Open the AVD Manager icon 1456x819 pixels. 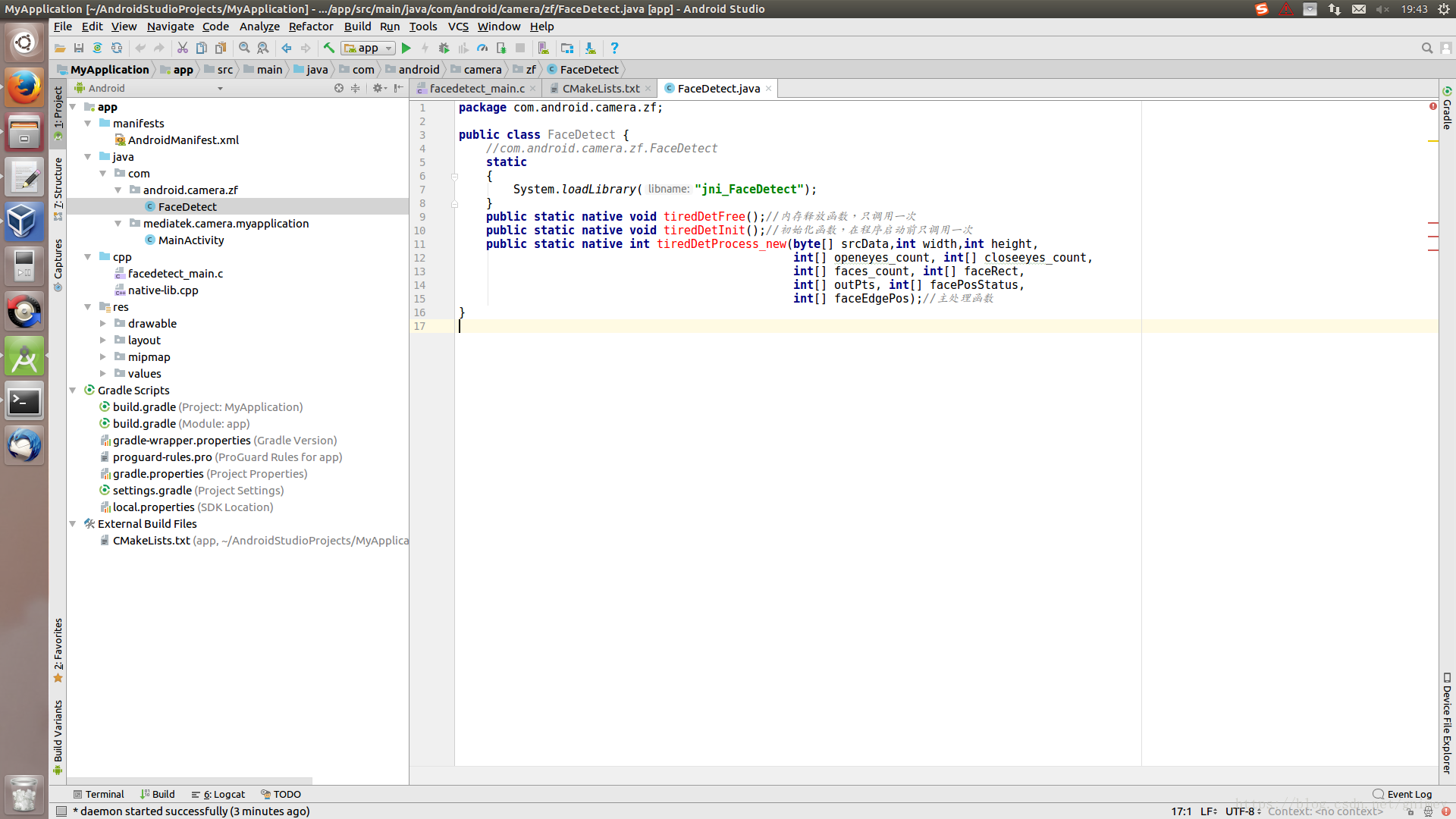[x=544, y=48]
